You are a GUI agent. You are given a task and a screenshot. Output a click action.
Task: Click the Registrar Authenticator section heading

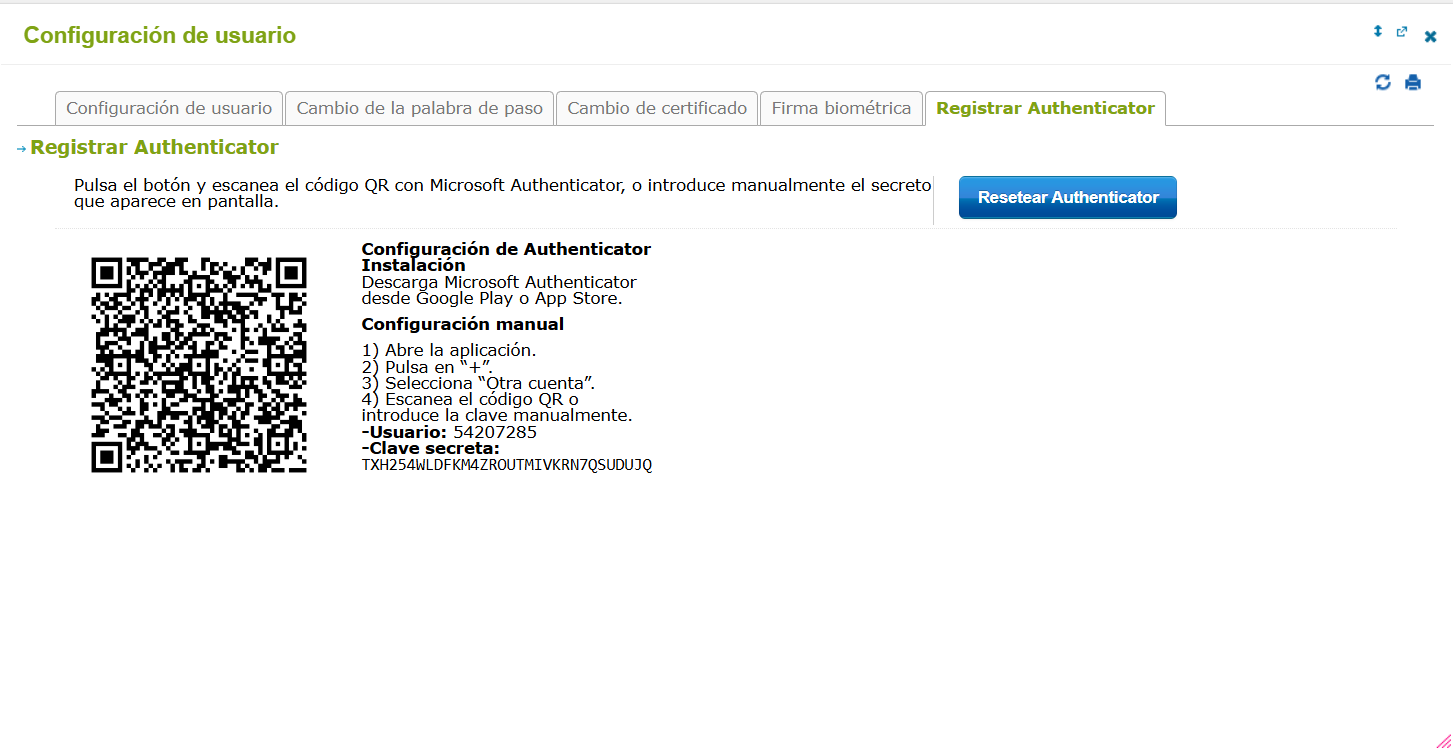tap(154, 147)
